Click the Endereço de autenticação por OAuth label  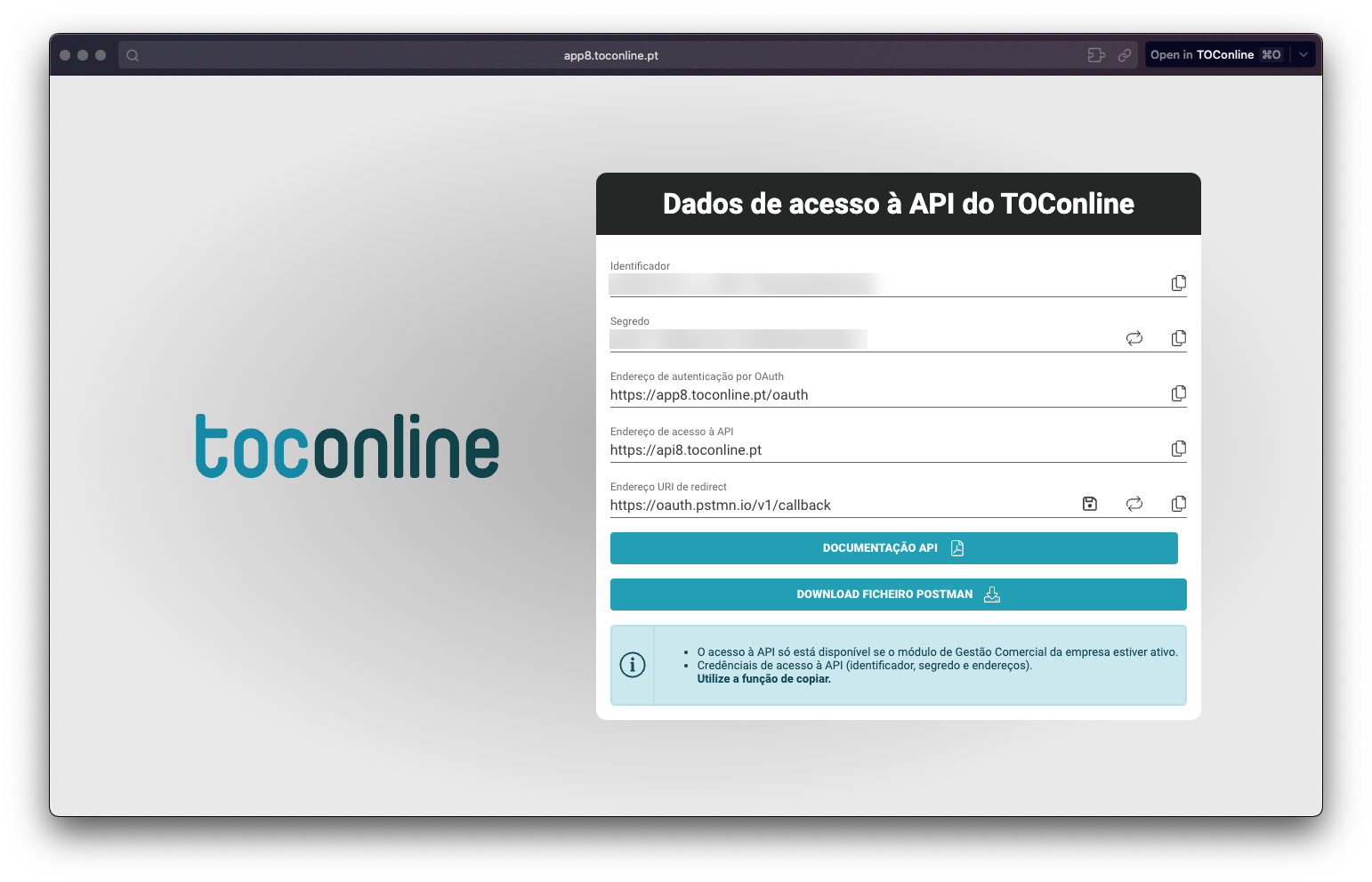[697, 376]
